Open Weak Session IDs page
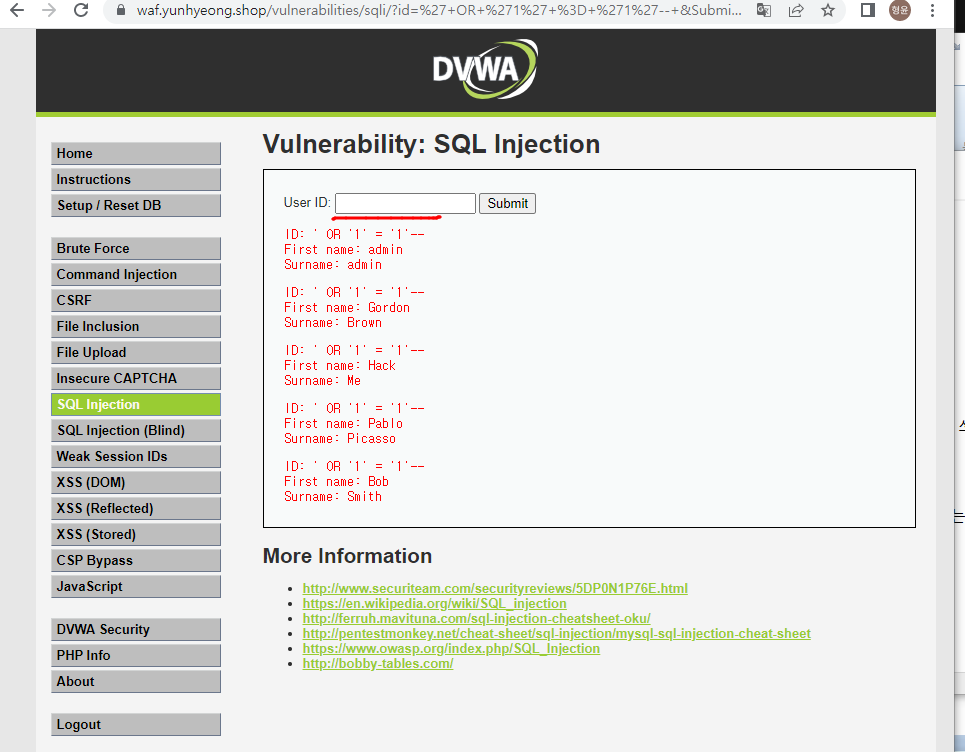The image size is (965, 752). pos(136,456)
